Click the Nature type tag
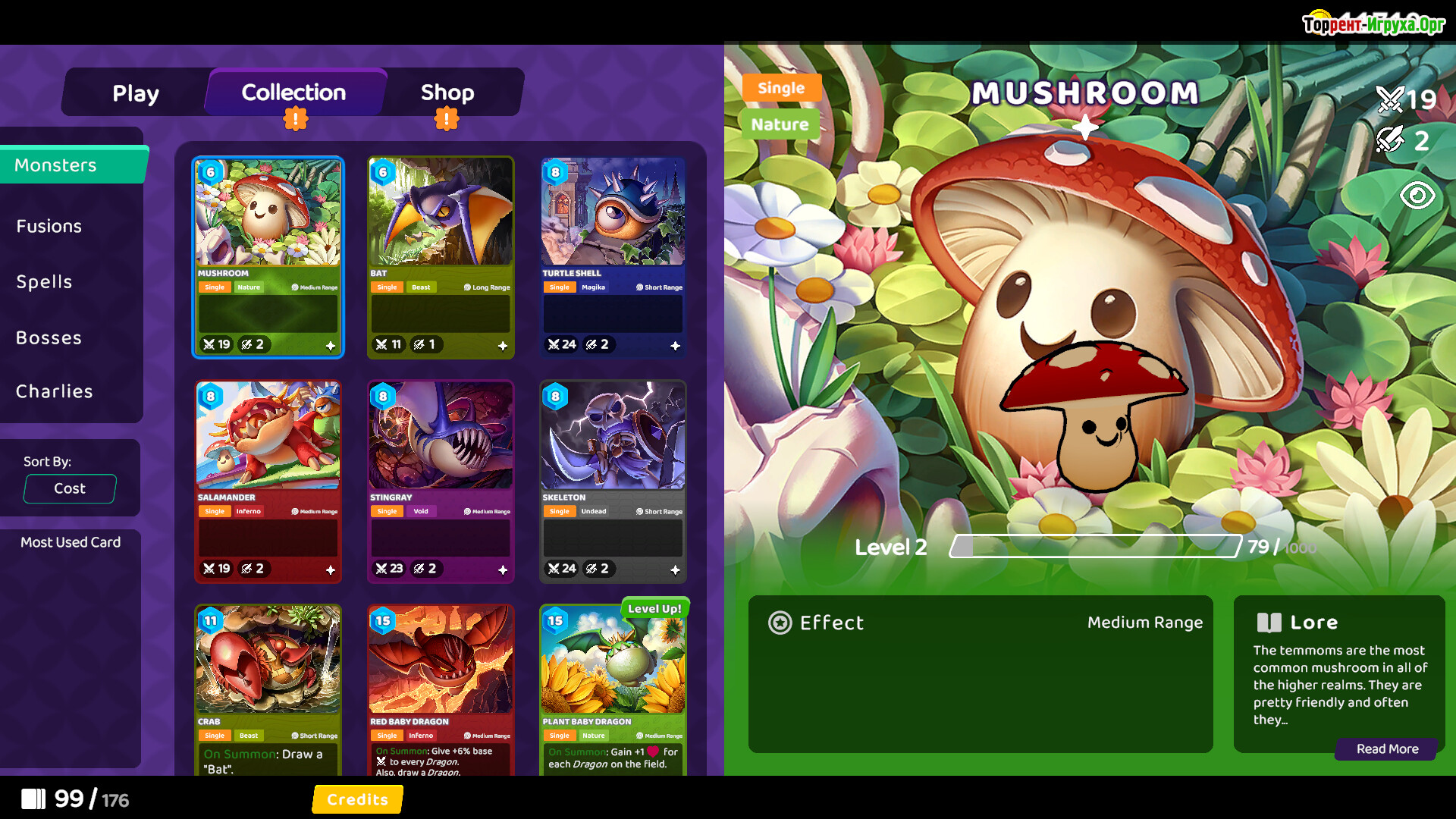 coord(780,124)
